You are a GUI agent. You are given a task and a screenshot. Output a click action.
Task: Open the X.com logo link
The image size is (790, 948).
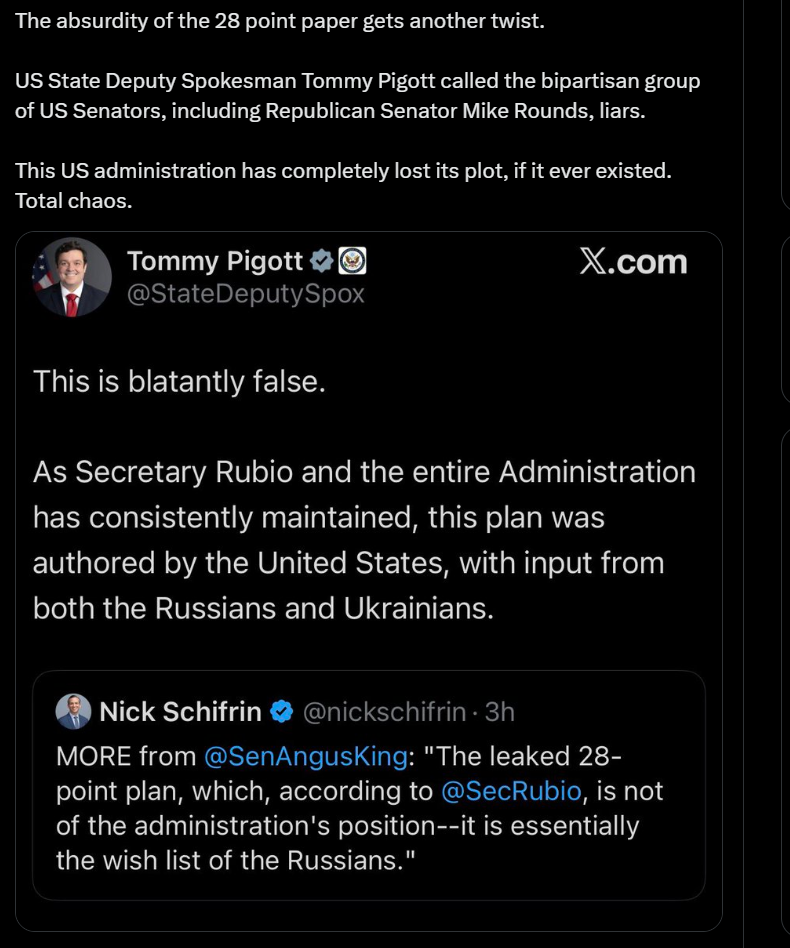tap(633, 262)
